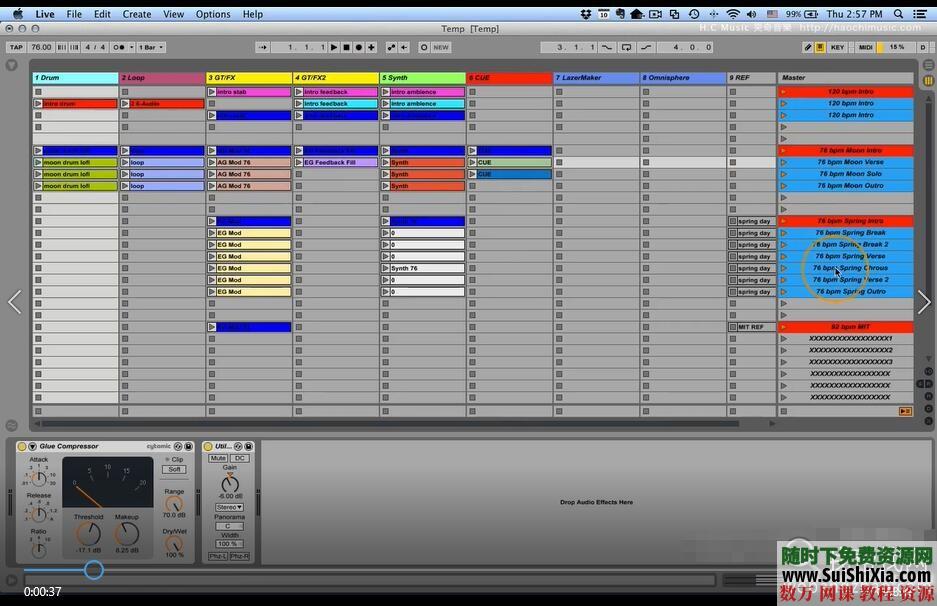
Task: Open the Edit menu
Action: 102,14
